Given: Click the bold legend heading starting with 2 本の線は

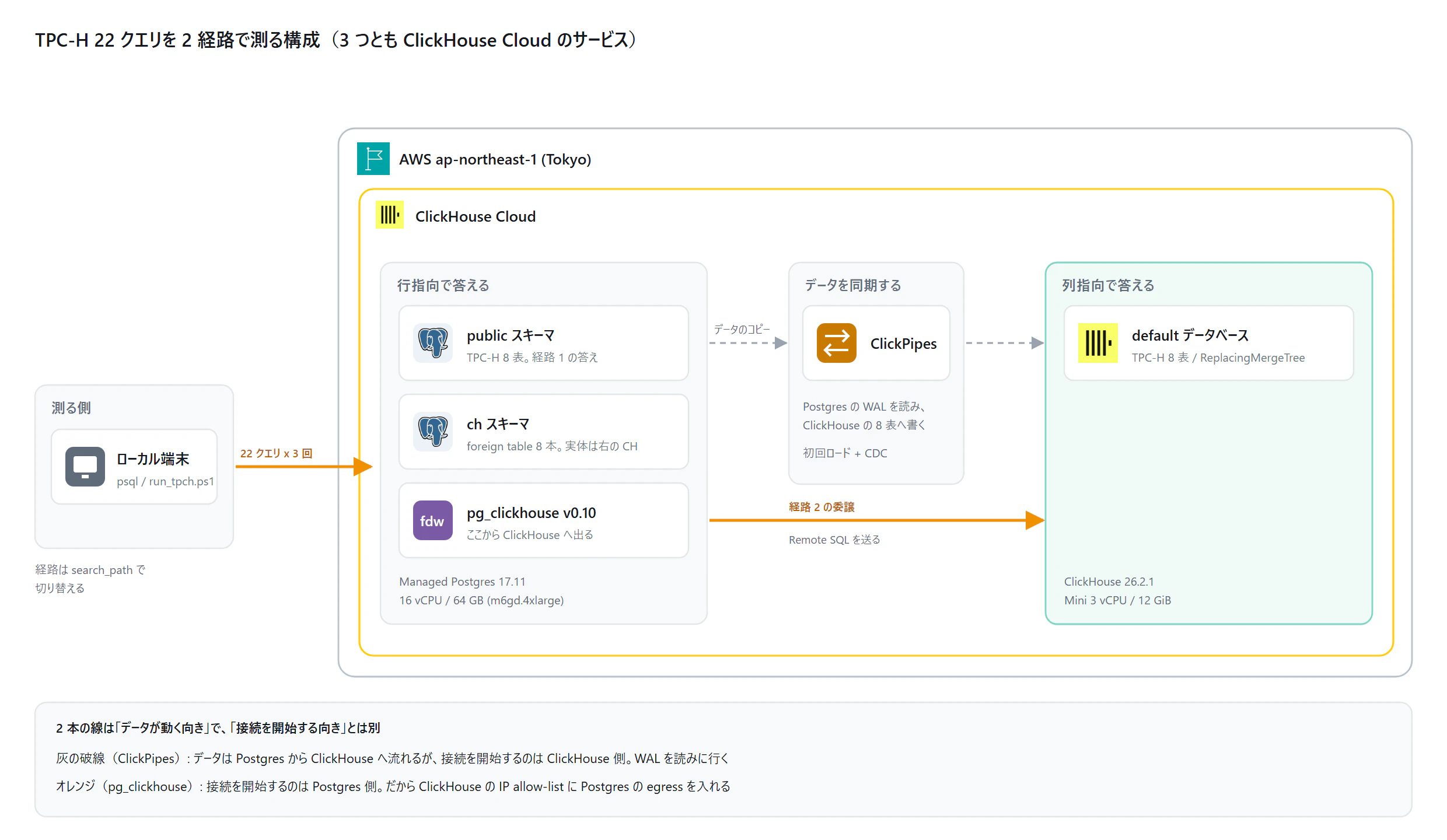Looking at the screenshot, I should [x=218, y=728].
